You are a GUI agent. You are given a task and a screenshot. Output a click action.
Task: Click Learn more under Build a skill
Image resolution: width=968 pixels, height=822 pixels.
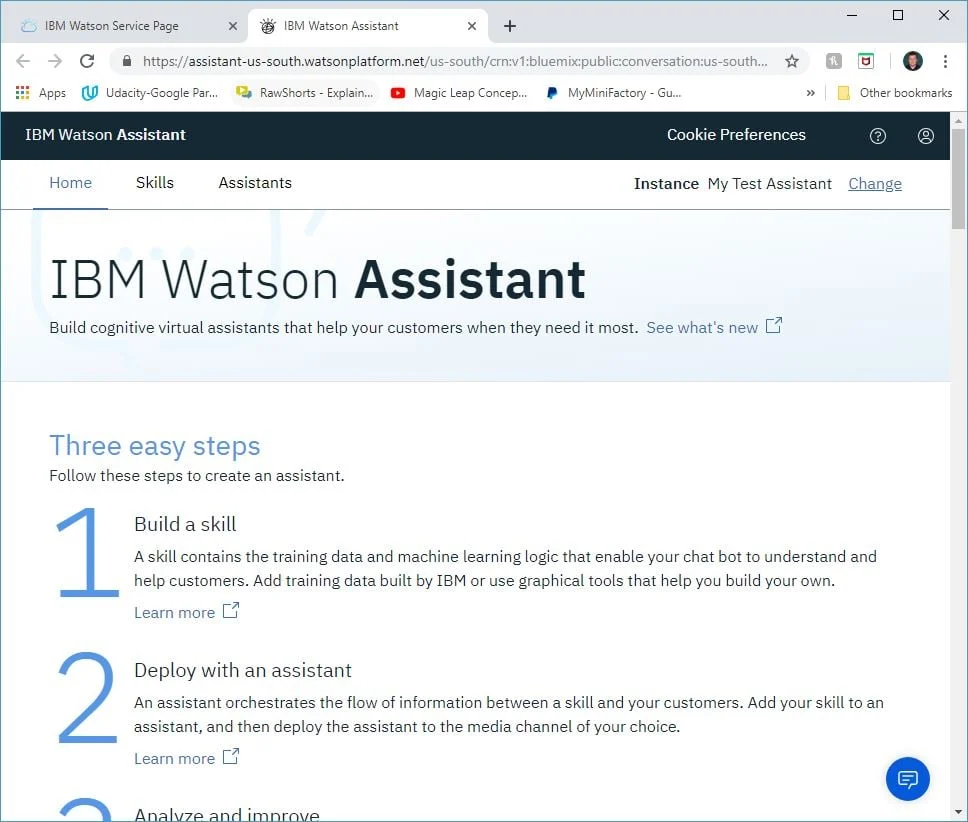coord(186,612)
